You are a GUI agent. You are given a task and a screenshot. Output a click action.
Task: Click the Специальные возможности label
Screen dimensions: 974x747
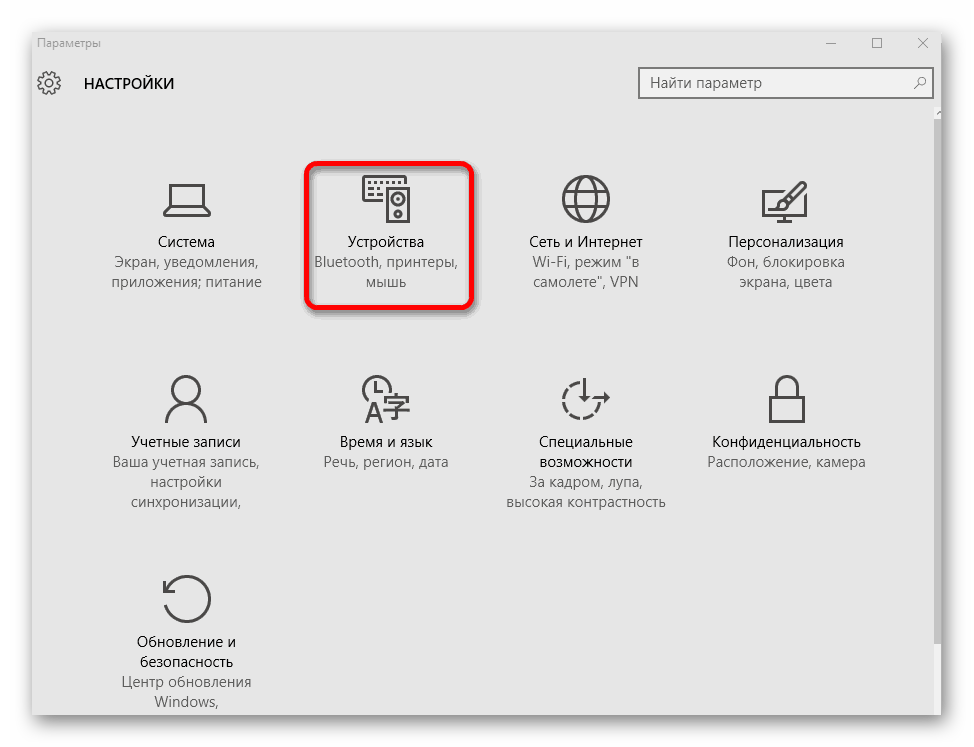[x=586, y=451]
